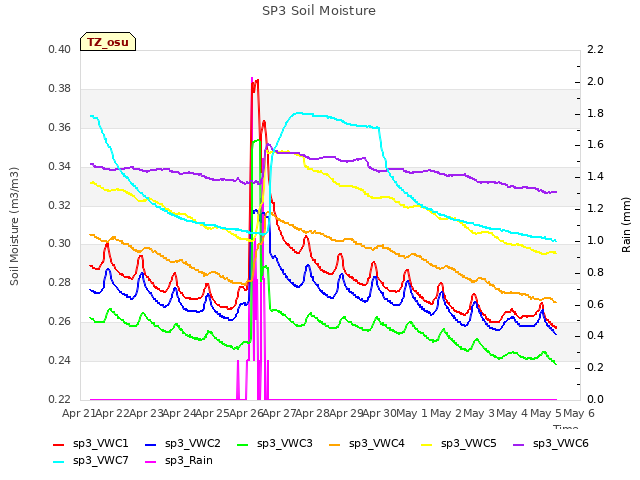640x480 pixels.
Task: Toggle the sp3_VWC5 legend entry
Action: click(458, 443)
